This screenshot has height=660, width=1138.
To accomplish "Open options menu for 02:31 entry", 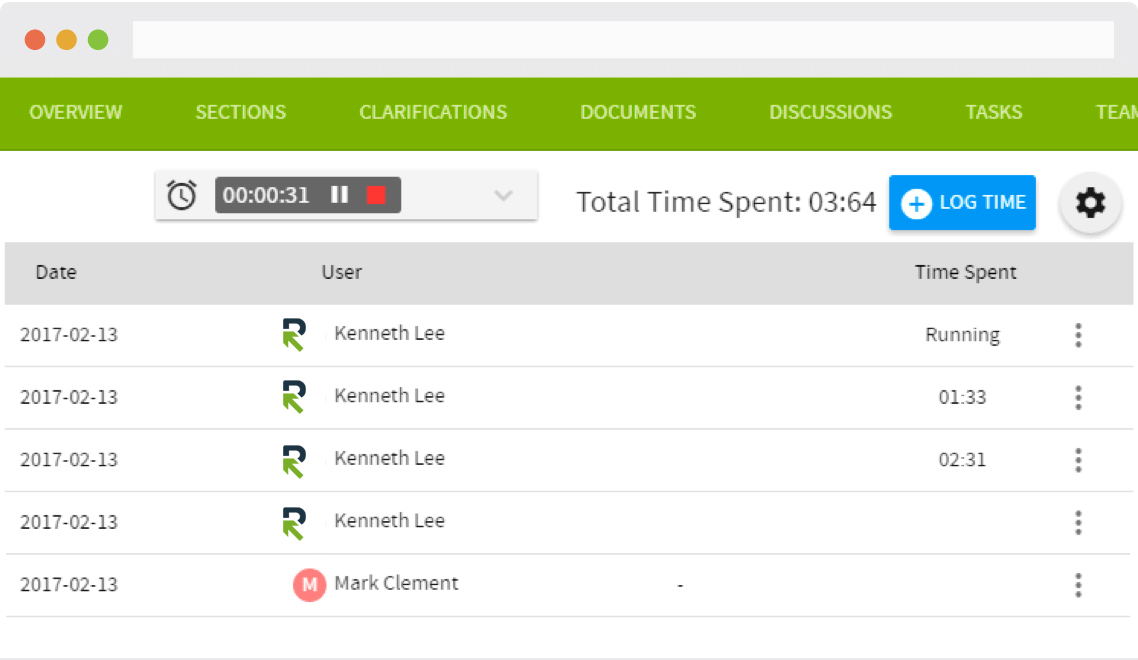I will tap(1078, 460).
